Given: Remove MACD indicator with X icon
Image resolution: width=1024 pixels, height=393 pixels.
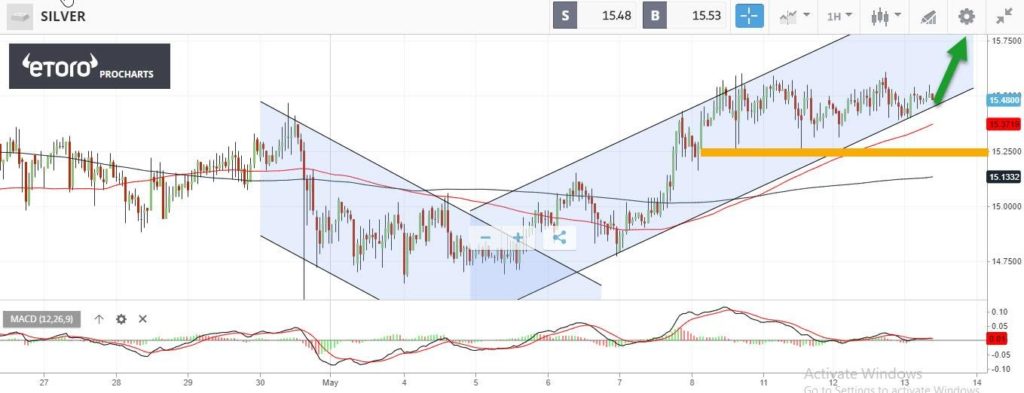Looking at the screenshot, I should pos(142,319).
